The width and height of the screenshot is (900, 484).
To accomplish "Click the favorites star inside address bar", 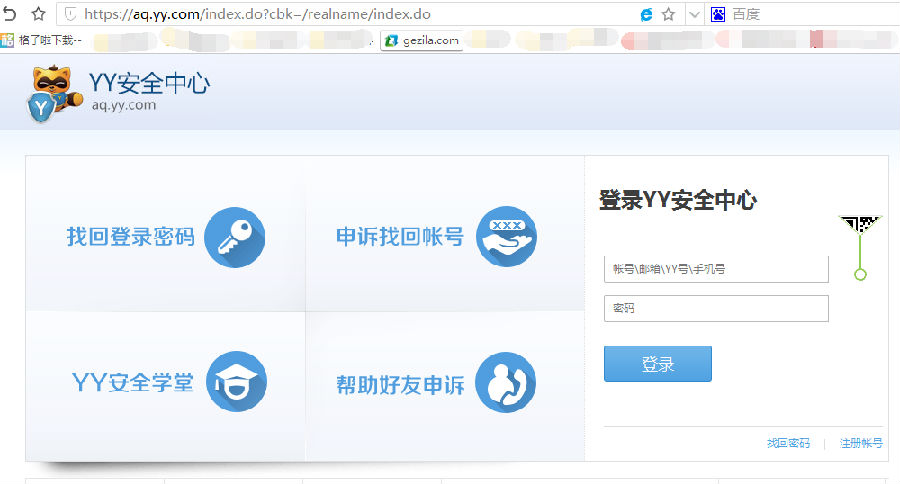I will [668, 14].
